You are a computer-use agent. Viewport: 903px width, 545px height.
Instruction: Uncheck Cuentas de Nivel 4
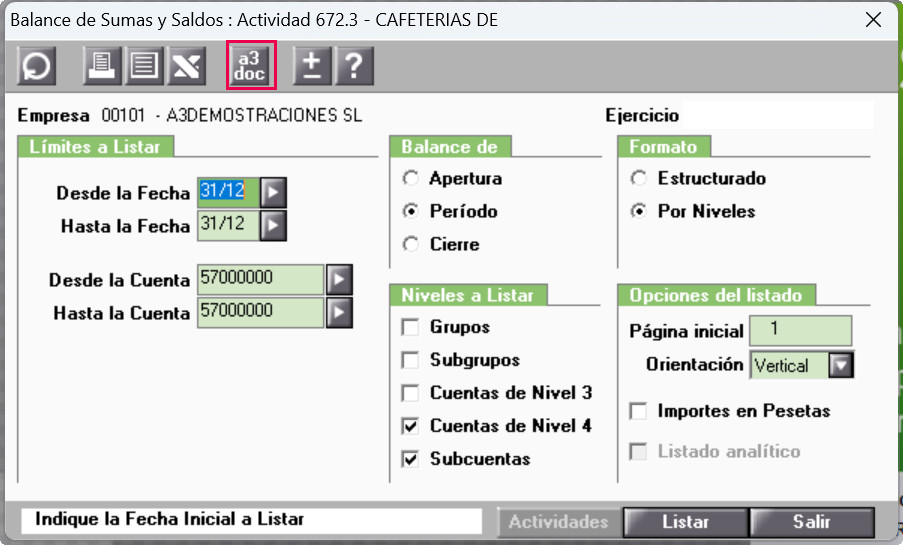(x=410, y=426)
